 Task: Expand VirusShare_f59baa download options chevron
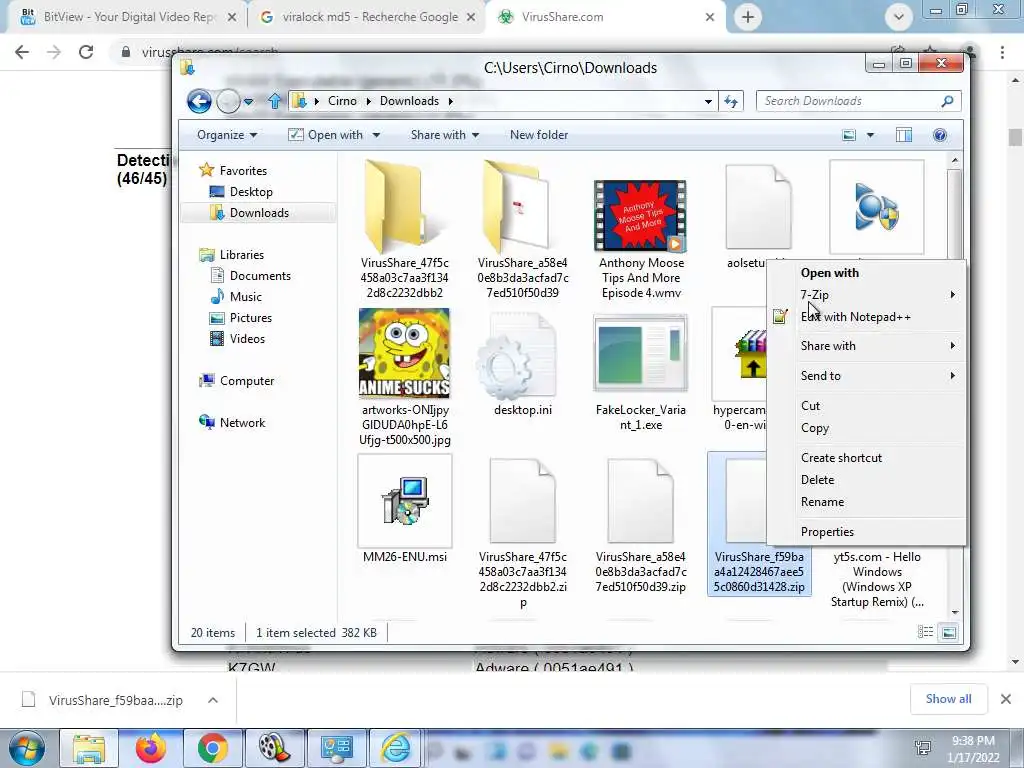pyautogui.click(x=213, y=700)
